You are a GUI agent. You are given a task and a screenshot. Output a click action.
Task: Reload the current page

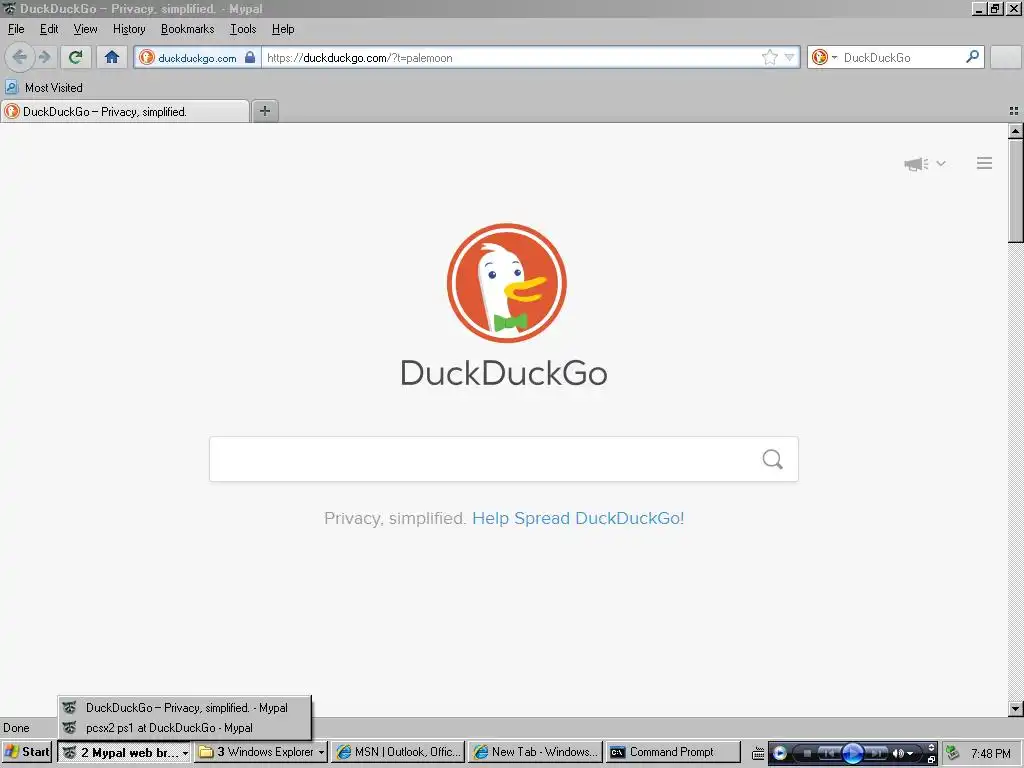coord(75,57)
